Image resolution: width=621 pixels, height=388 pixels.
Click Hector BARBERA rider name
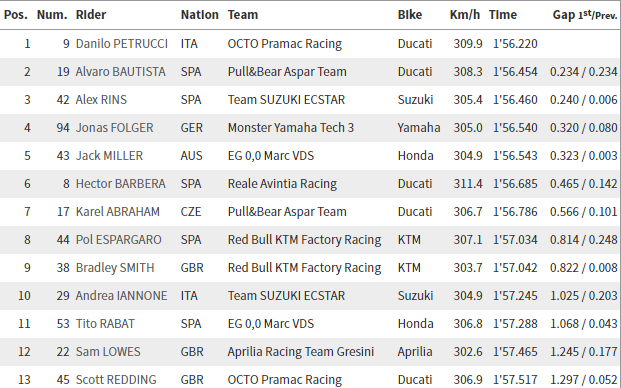click(120, 184)
